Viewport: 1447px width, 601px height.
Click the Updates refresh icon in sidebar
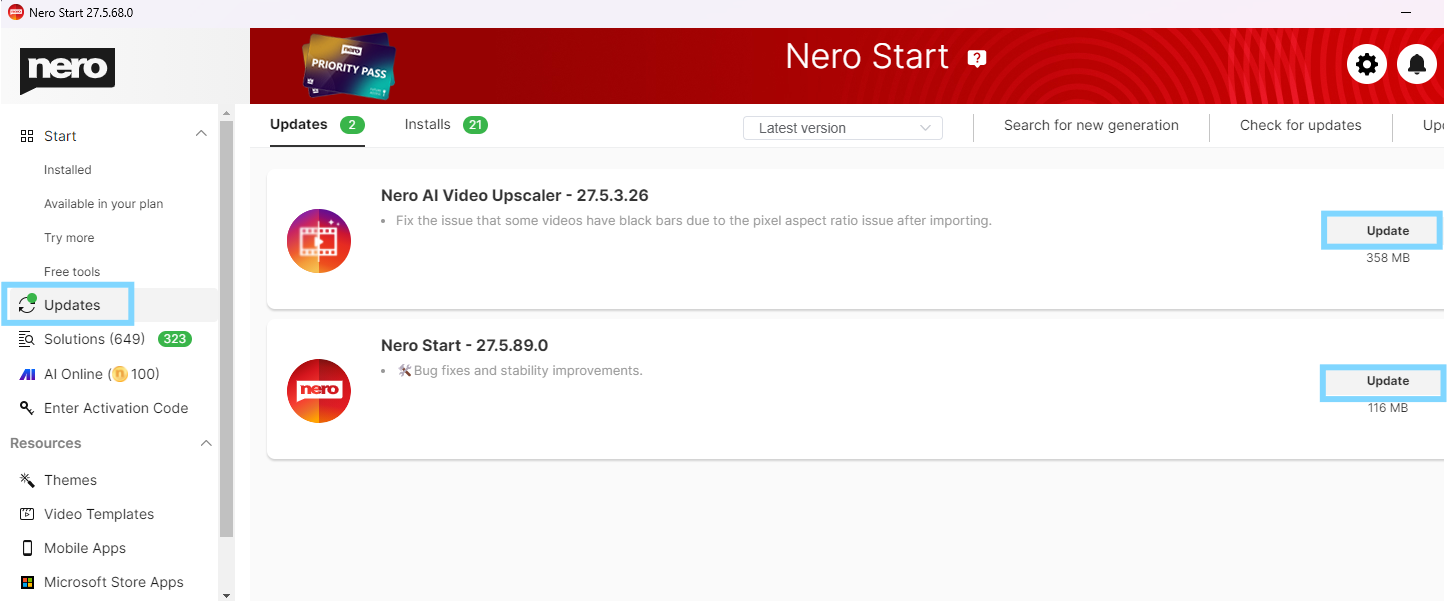(27, 304)
